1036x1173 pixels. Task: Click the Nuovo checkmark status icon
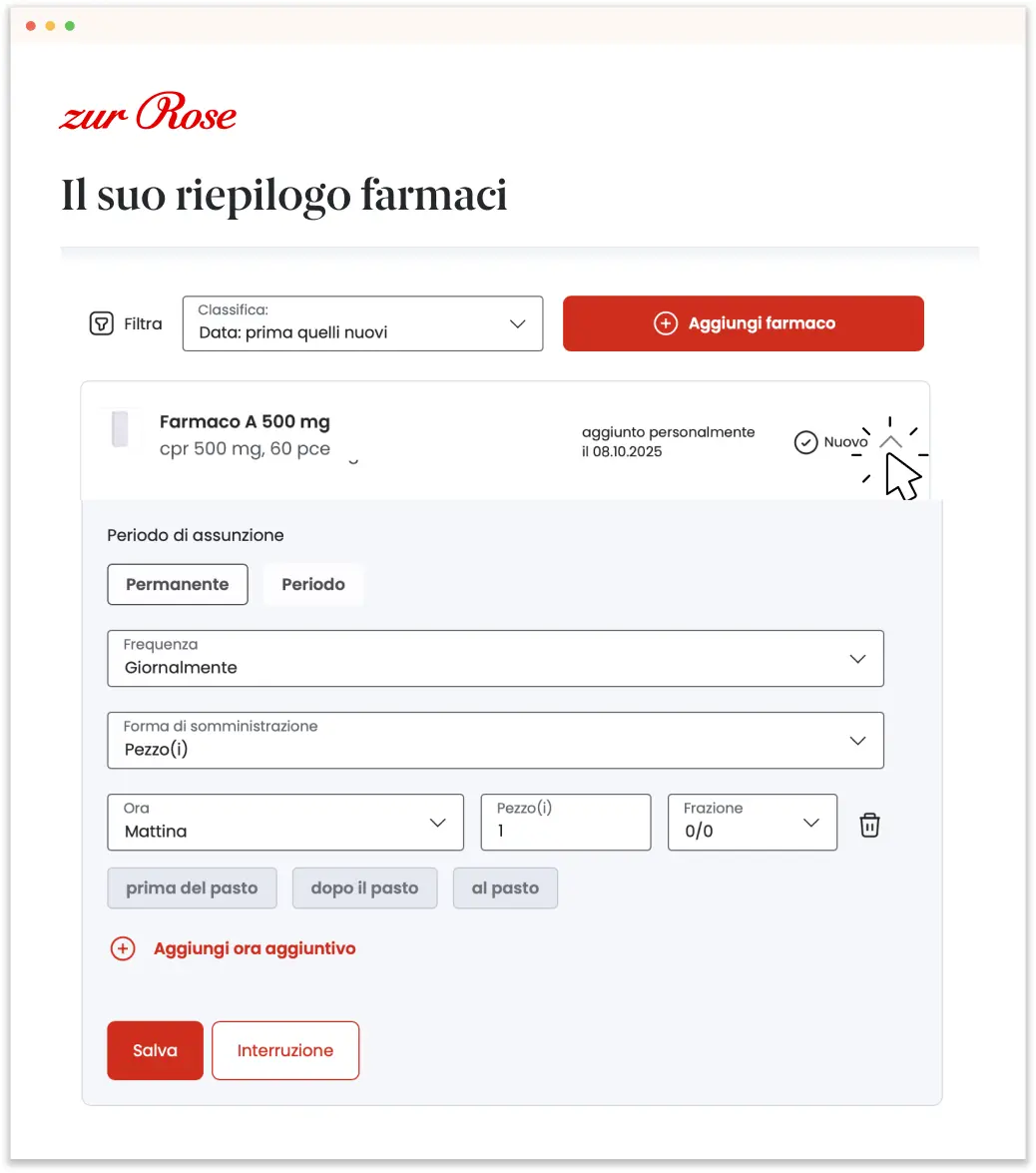[x=805, y=442]
